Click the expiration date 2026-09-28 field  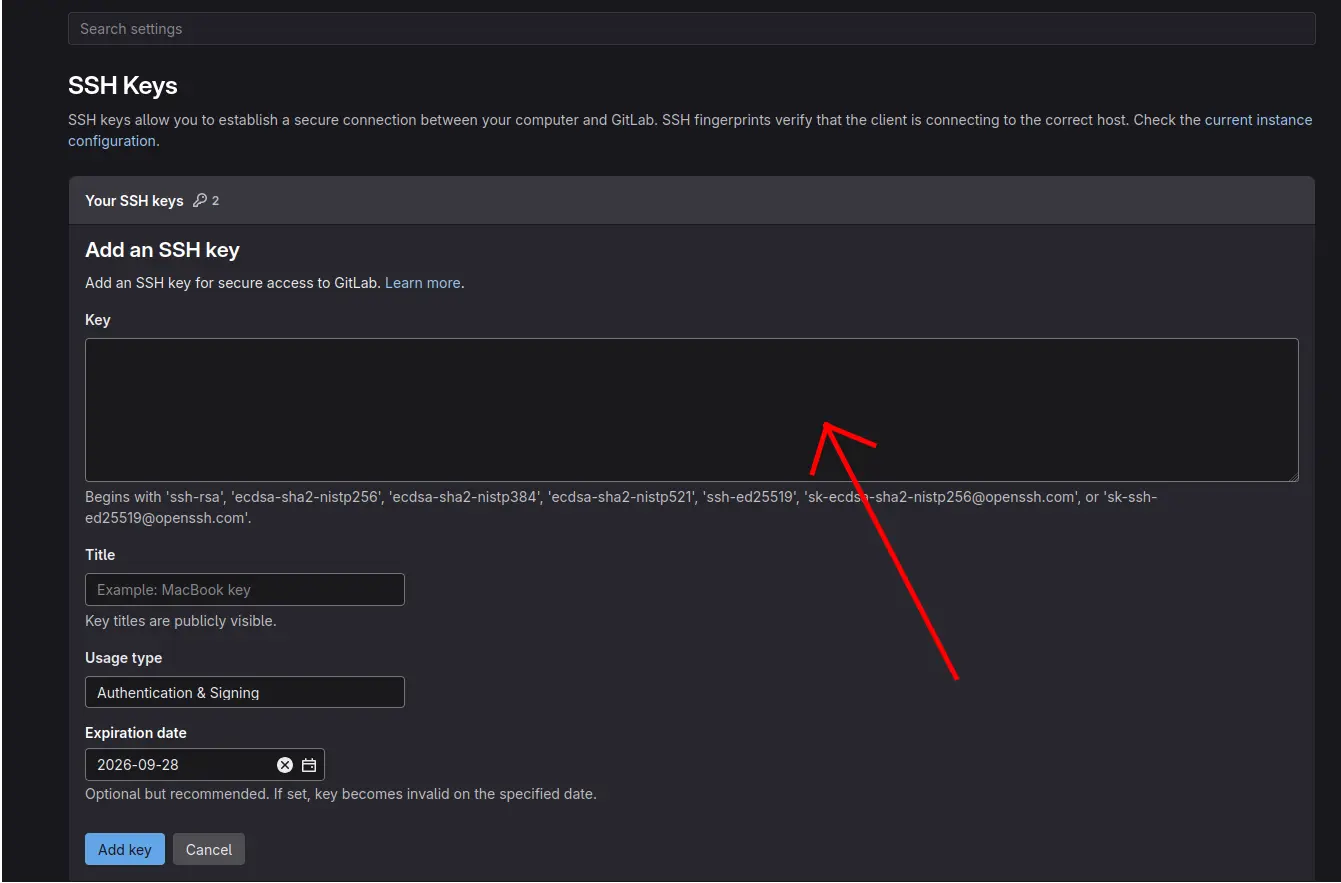coord(180,765)
